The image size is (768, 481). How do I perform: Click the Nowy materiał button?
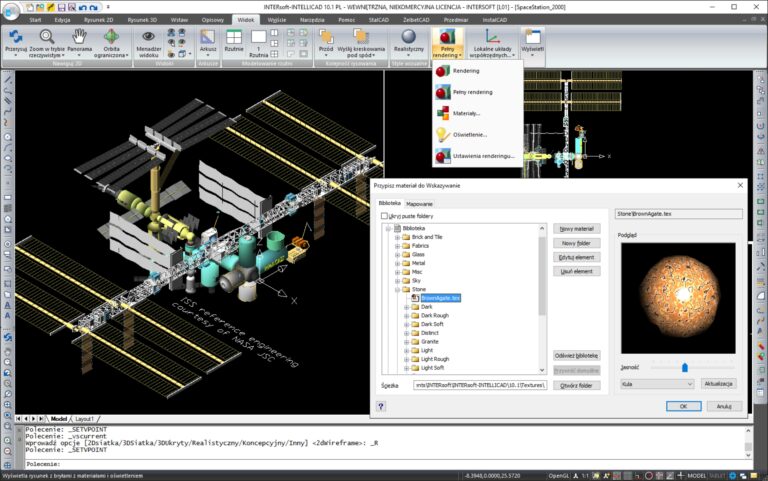pos(577,229)
